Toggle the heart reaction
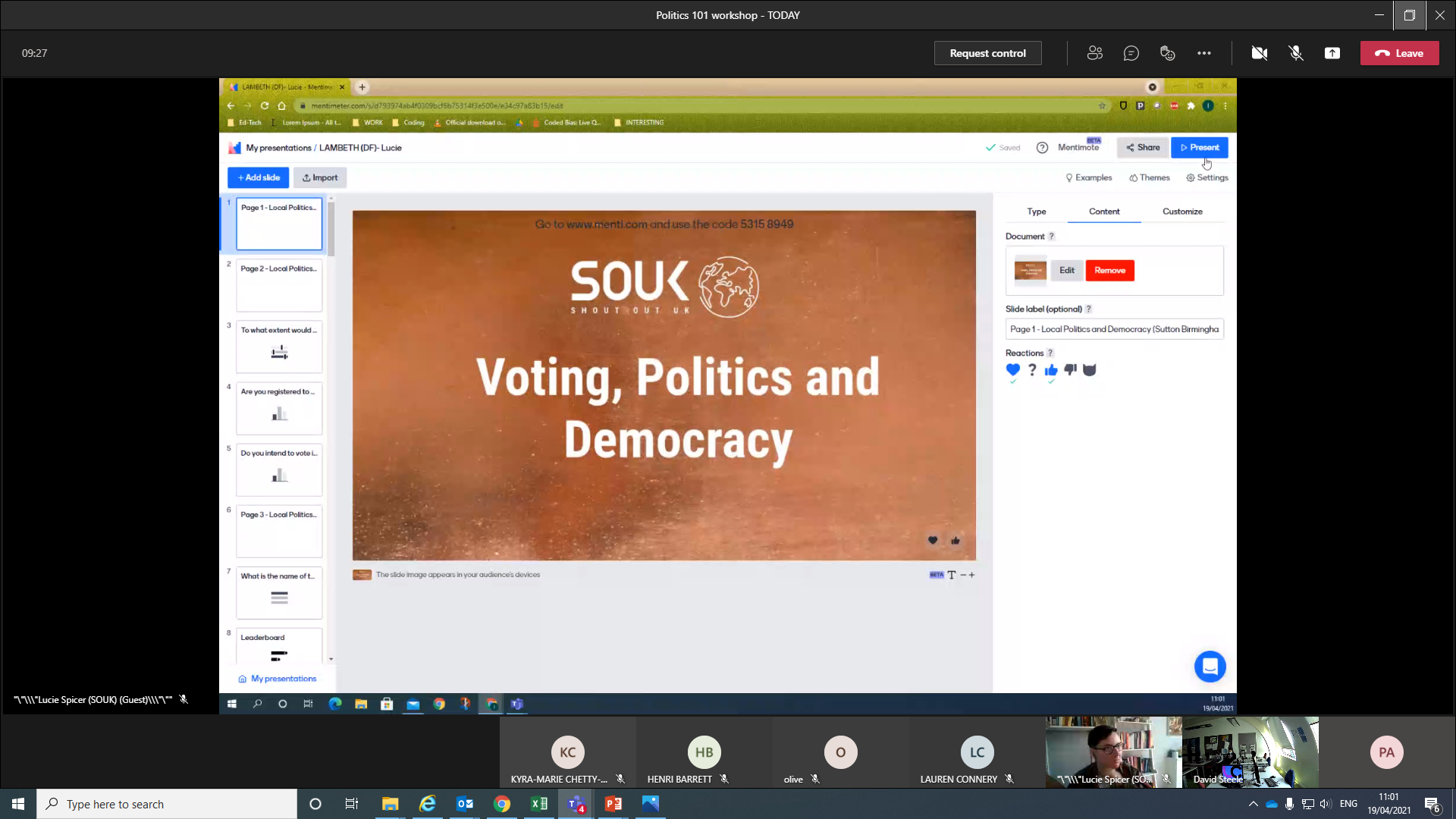 tap(1012, 370)
